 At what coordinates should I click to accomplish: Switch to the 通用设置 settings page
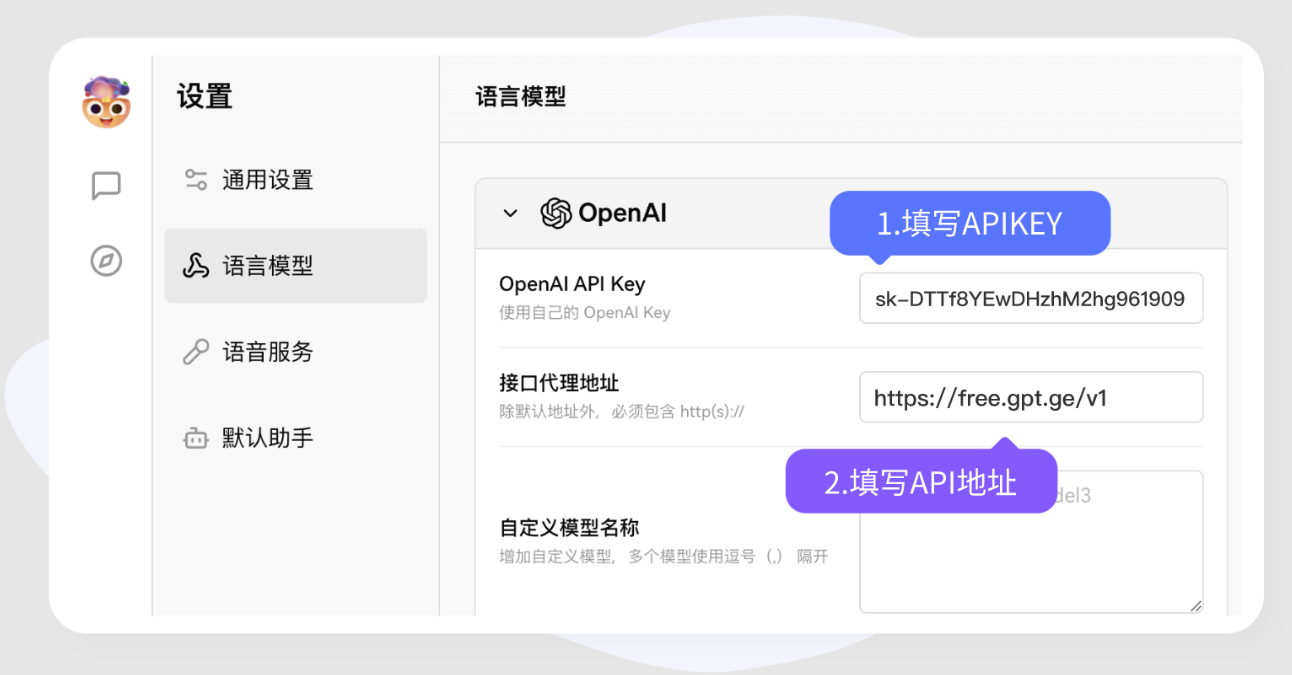coord(266,179)
